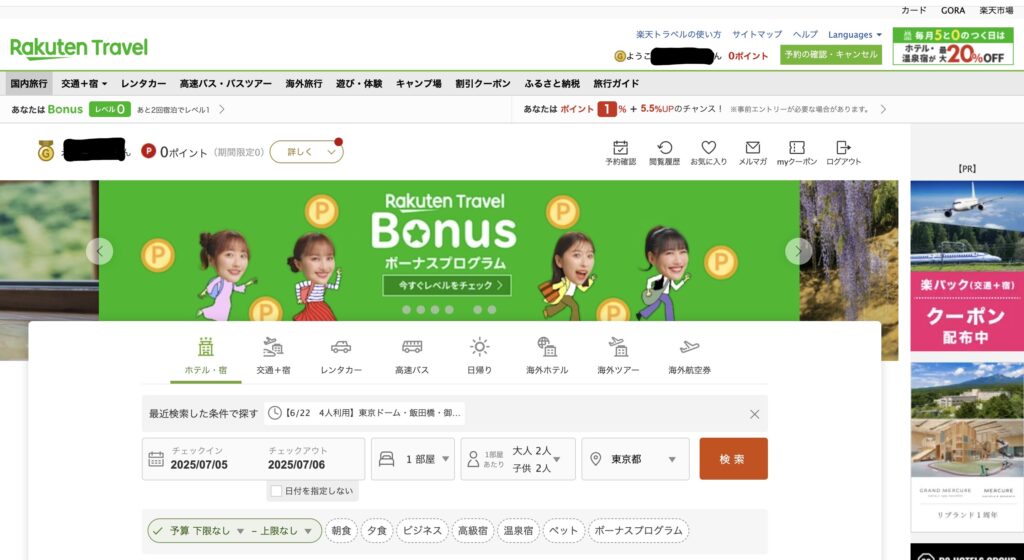Select the 日帰り sun tab icon
Screen dimensions: 1024x560
479,347
